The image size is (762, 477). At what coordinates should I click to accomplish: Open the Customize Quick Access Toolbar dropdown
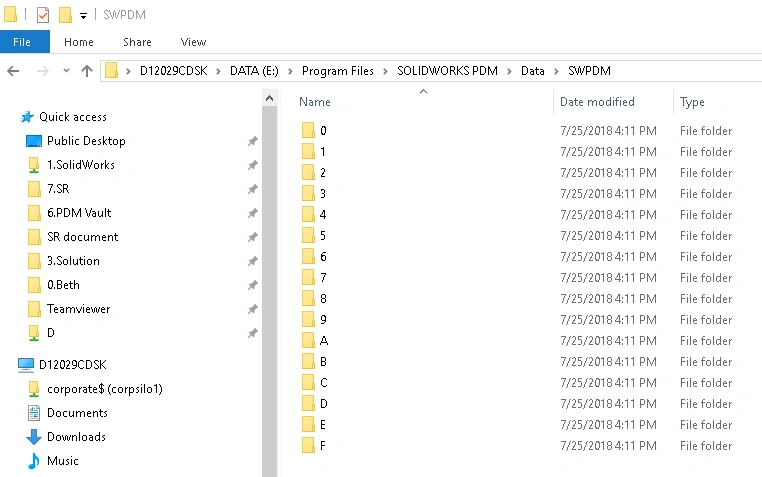(x=84, y=16)
